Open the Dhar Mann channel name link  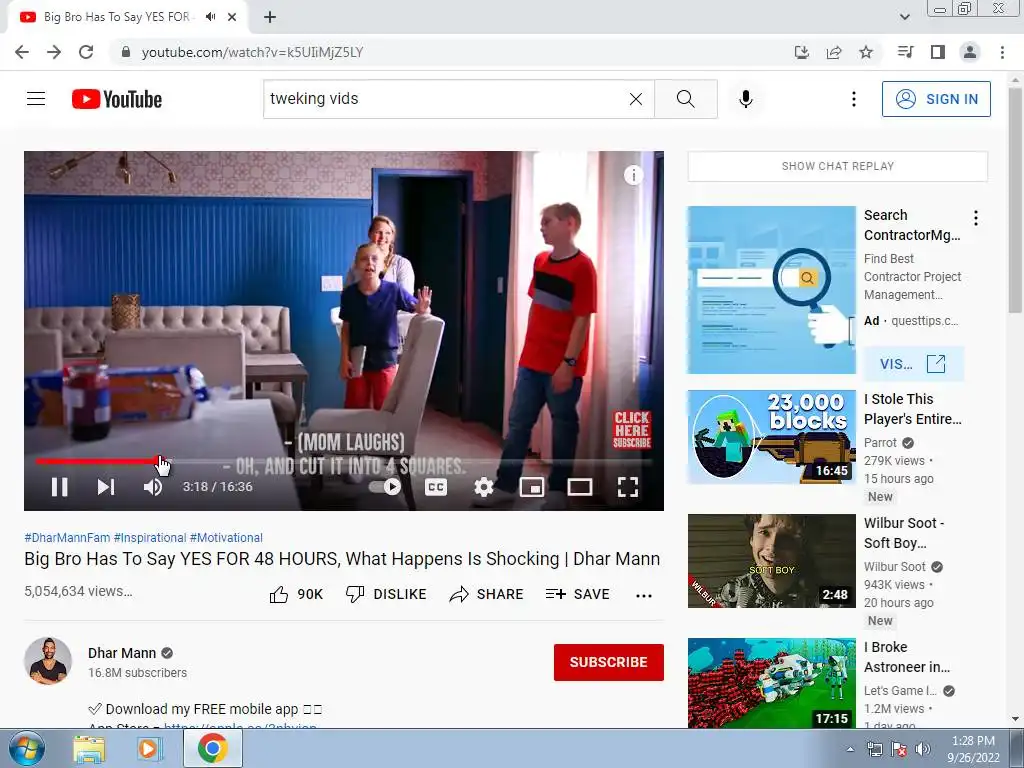point(122,653)
